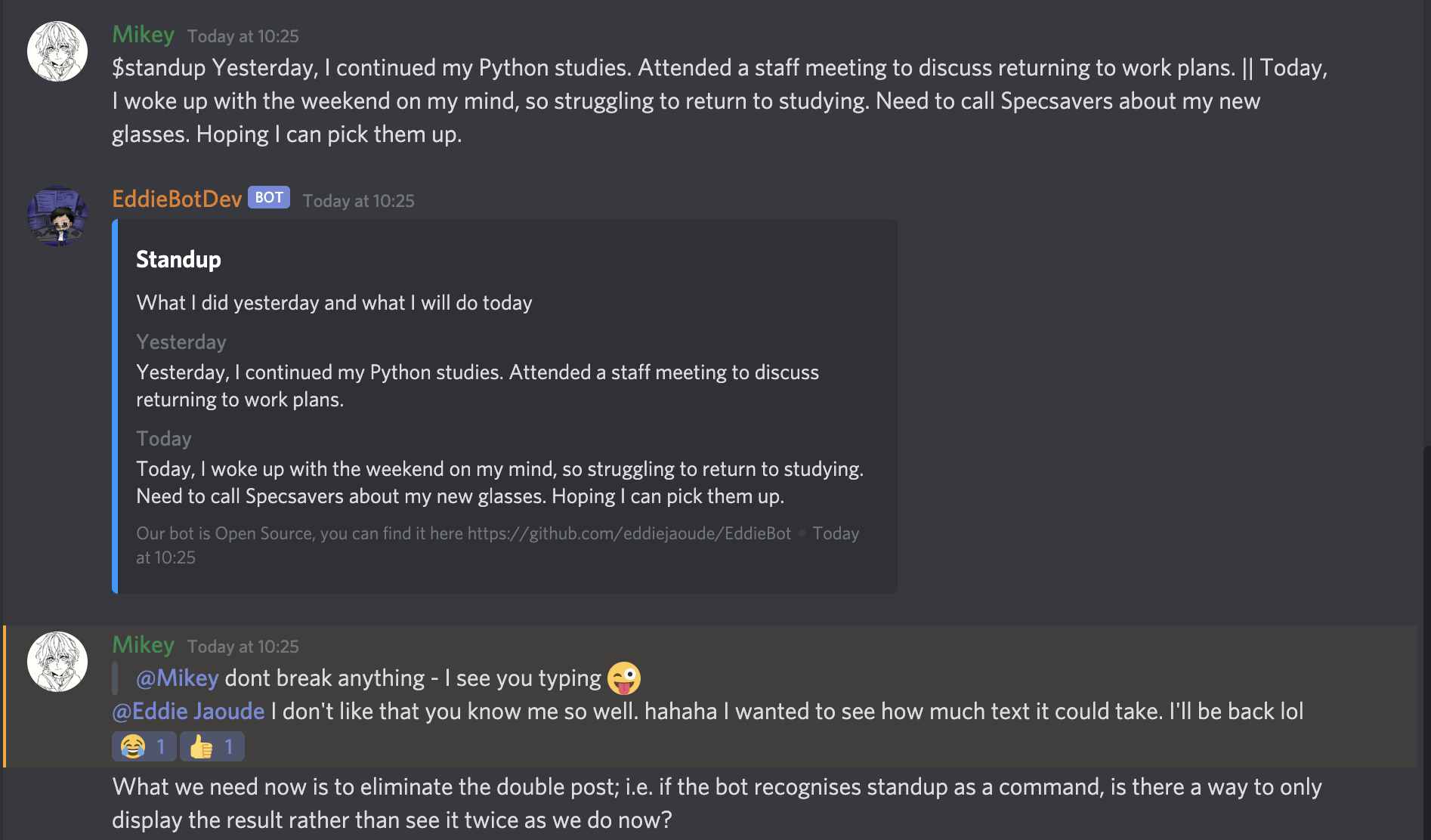
Task: Open Mikey's avatar on first message
Action: tap(57, 51)
